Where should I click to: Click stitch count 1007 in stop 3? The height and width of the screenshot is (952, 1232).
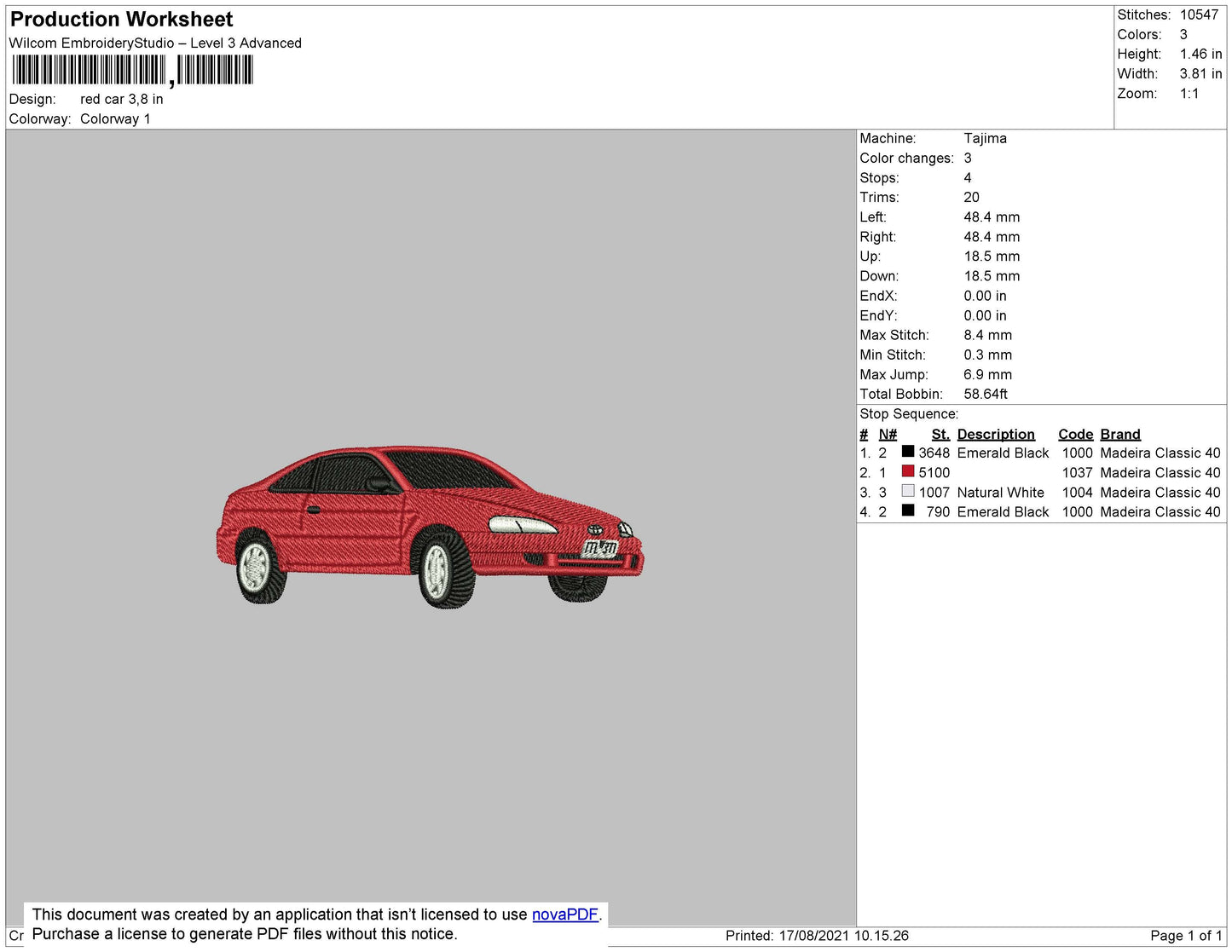(x=934, y=493)
